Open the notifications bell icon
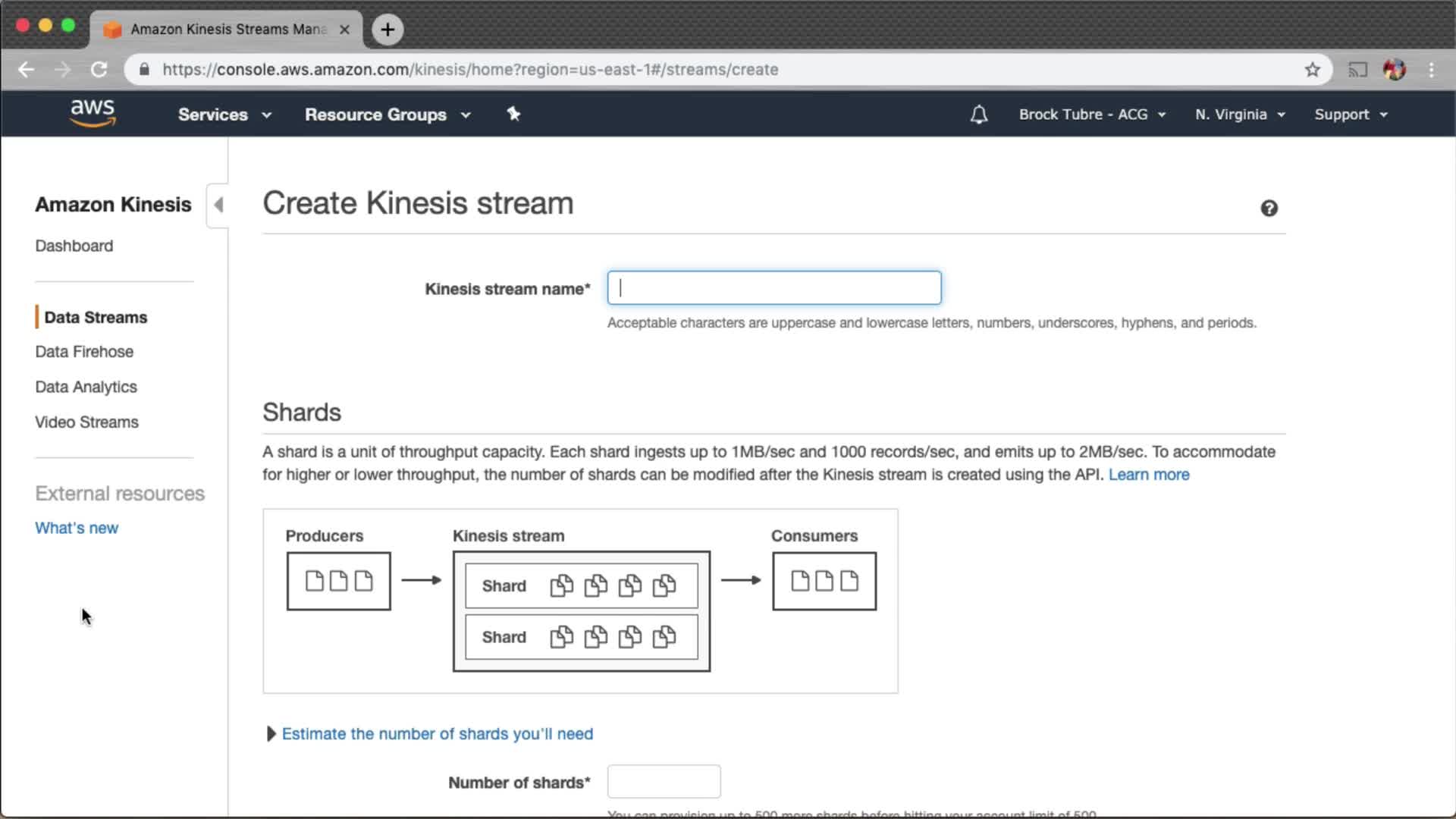 [978, 115]
